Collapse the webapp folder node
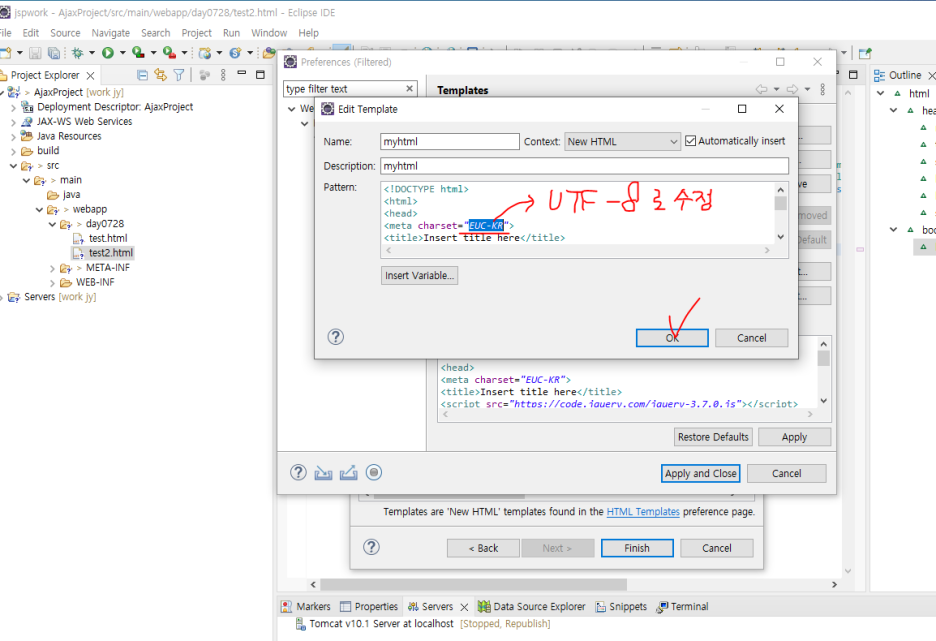This screenshot has width=936, height=641. (x=39, y=209)
